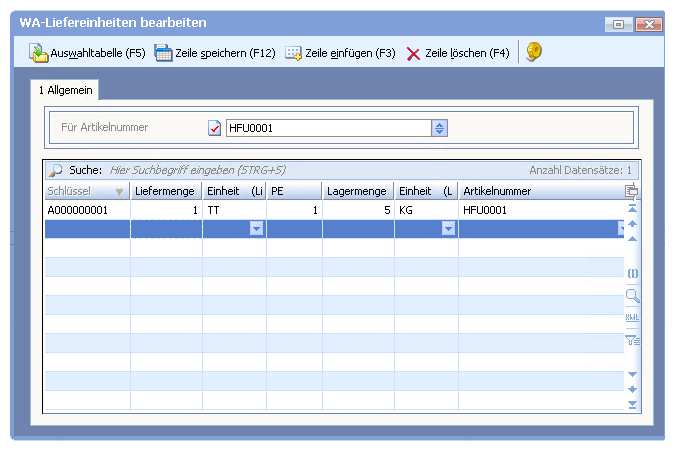Click the Lagermenge column header
675x451 pixels.
click(357, 191)
